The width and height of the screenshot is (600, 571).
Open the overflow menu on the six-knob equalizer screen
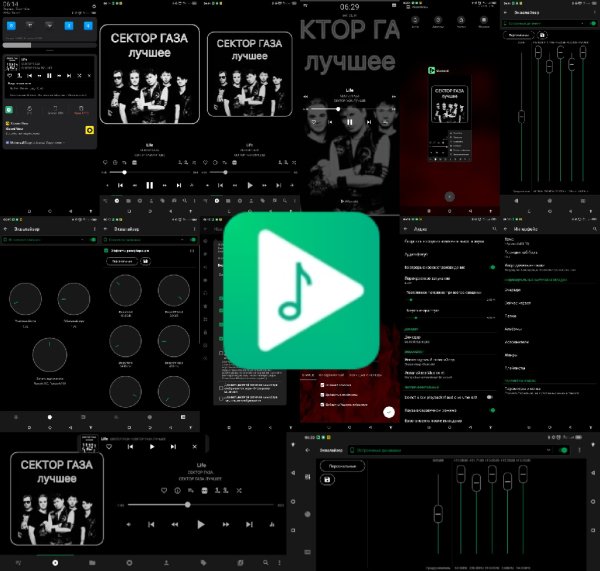pos(194,229)
